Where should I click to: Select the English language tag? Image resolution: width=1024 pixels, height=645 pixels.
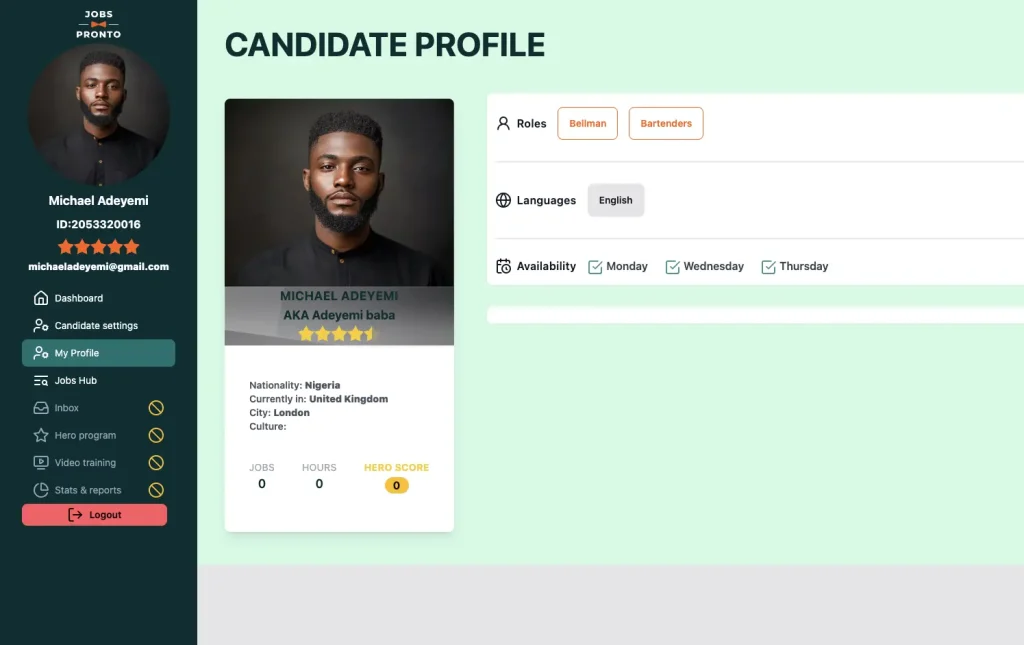pyautogui.click(x=616, y=200)
